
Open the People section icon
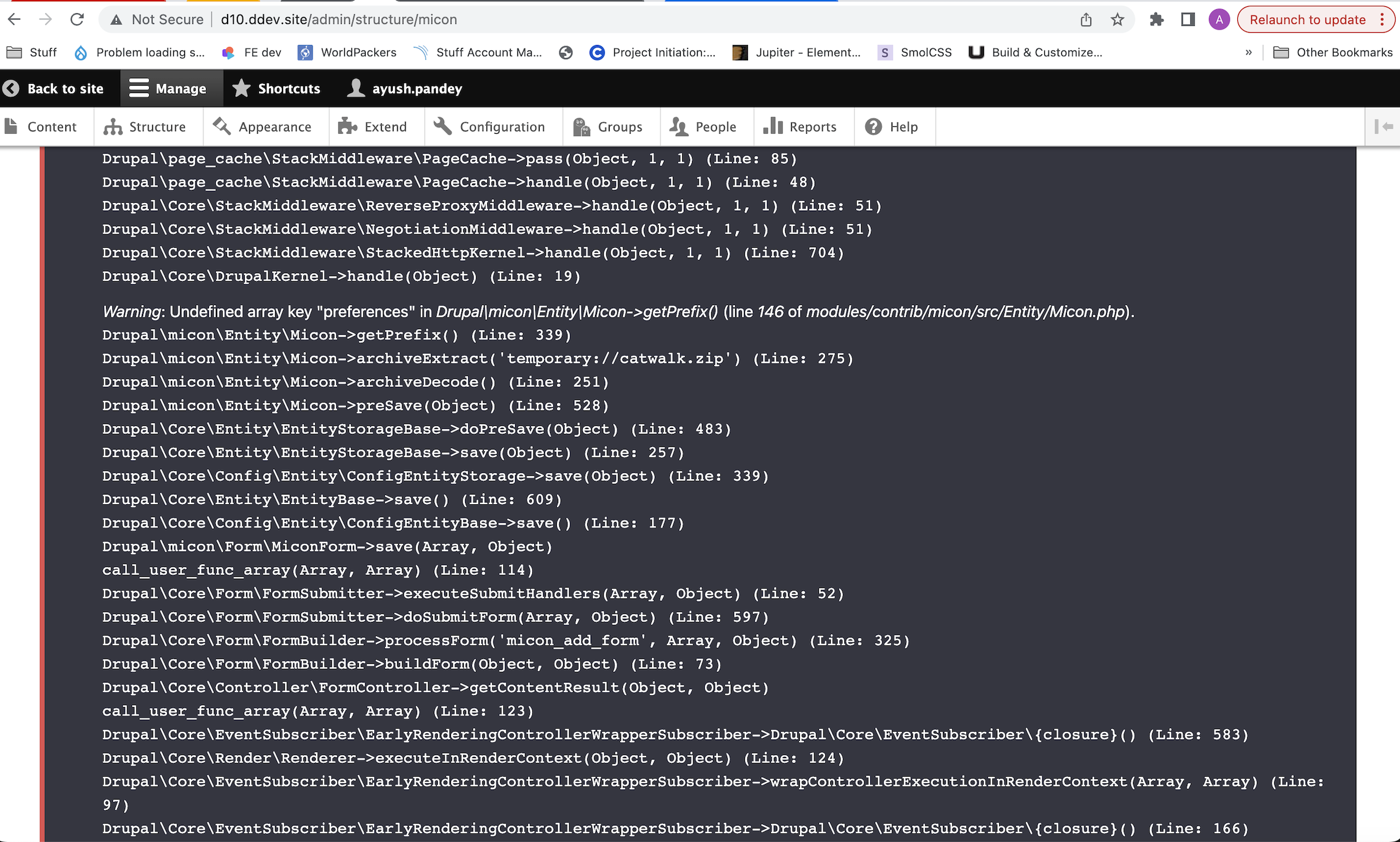pyautogui.click(x=679, y=126)
